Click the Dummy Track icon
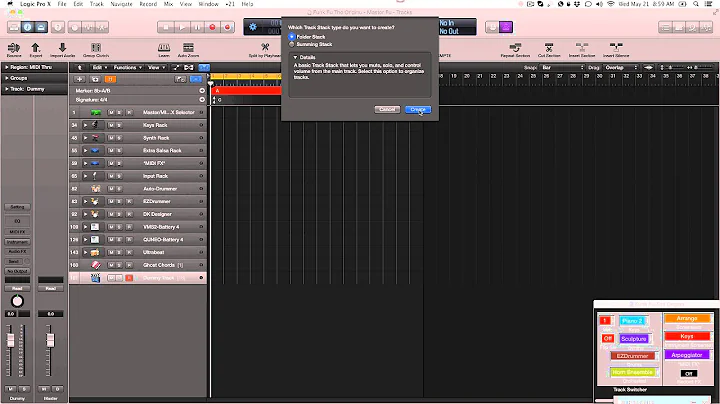Viewport: 720px width, 404px height. click(96, 278)
